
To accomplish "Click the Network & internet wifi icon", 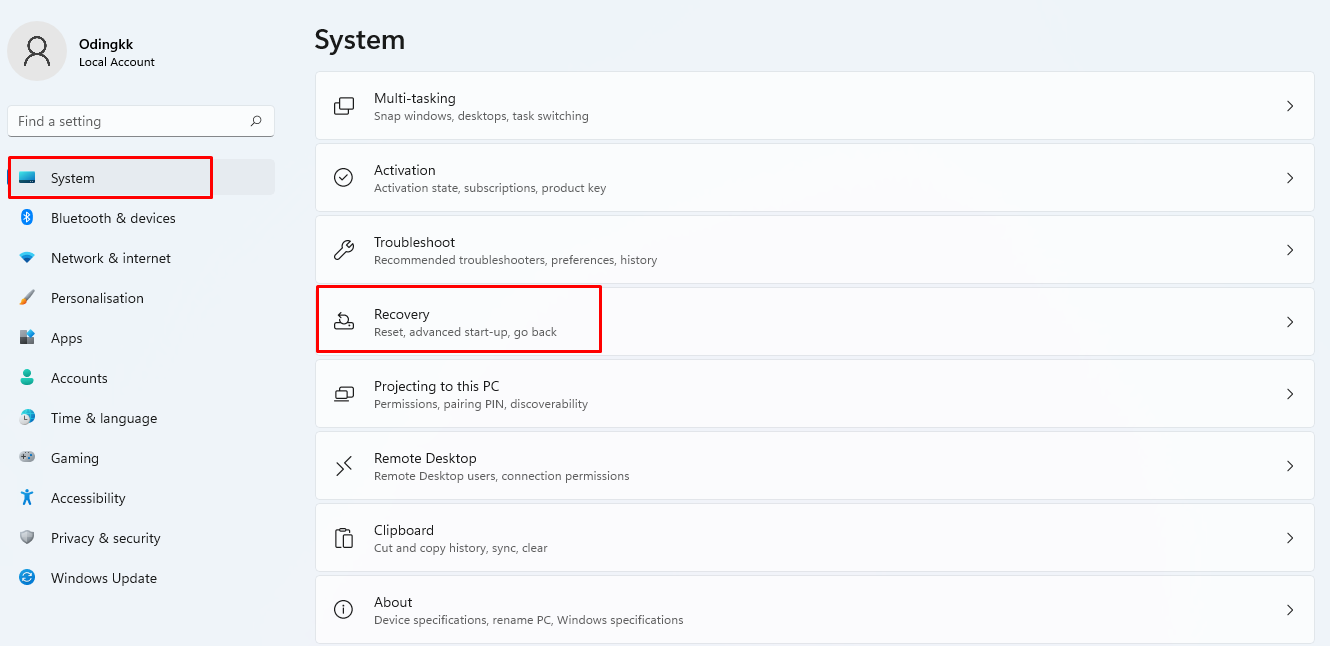I will pyautogui.click(x=28, y=258).
